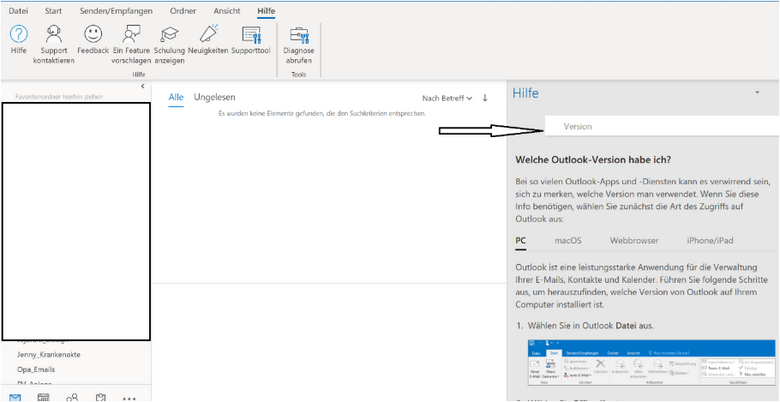Image resolution: width=780 pixels, height=402 pixels.
Task: Show Alle messages filter
Action: [x=176, y=97]
